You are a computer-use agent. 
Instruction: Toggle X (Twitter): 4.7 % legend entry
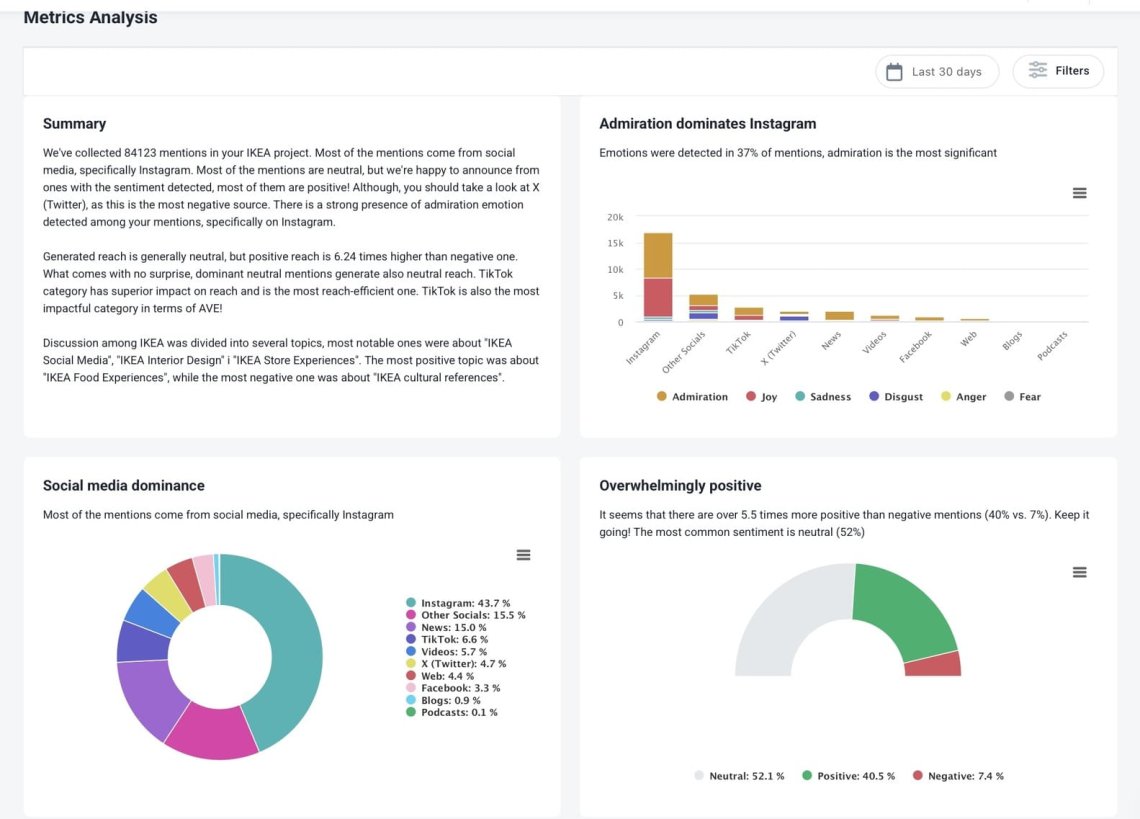click(x=456, y=664)
